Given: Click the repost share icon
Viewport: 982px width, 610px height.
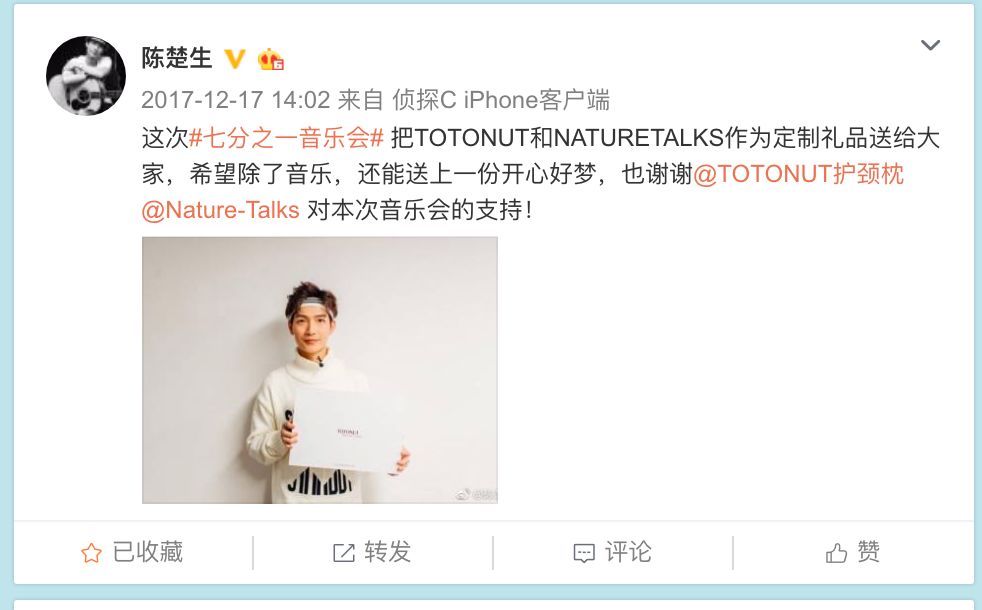Looking at the screenshot, I should pyautogui.click(x=344, y=553).
